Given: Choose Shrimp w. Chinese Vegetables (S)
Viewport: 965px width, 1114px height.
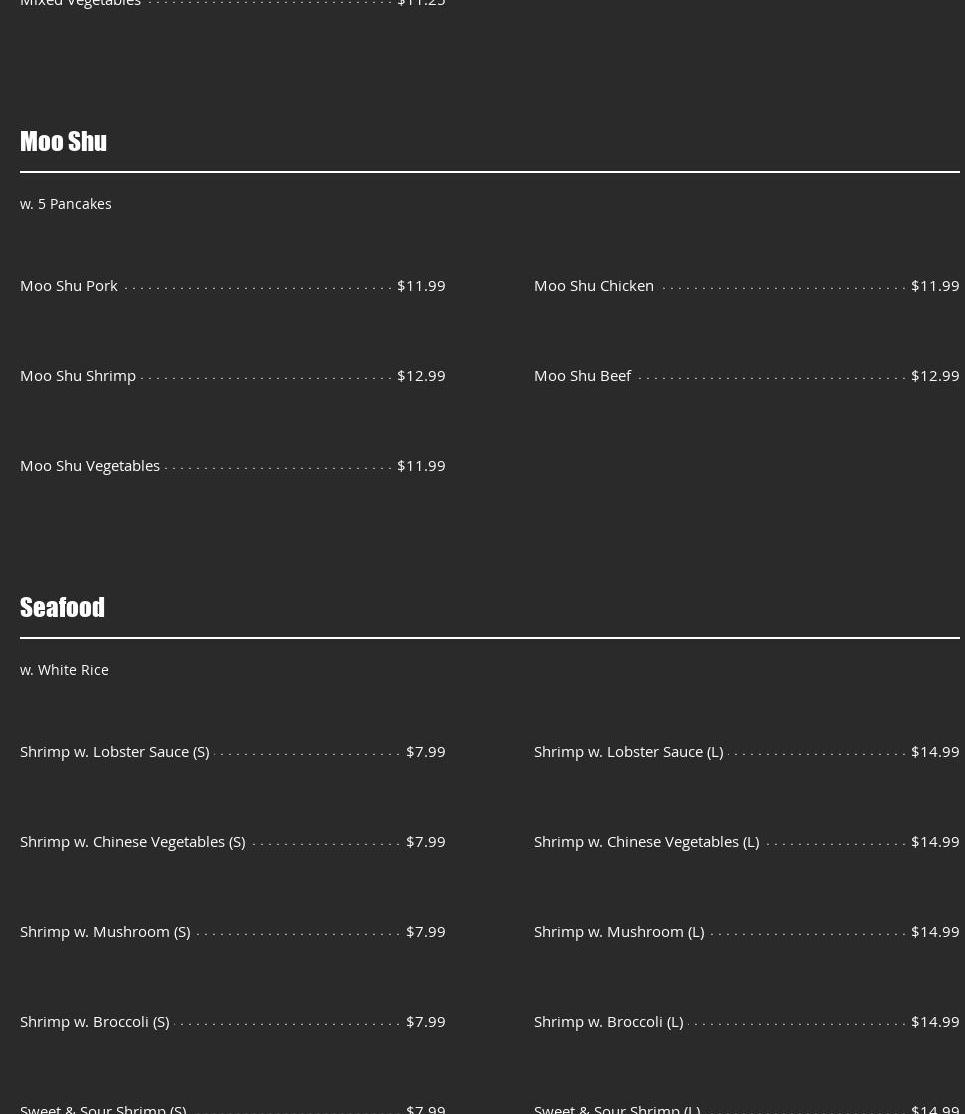Looking at the screenshot, I should click(133, 841).
